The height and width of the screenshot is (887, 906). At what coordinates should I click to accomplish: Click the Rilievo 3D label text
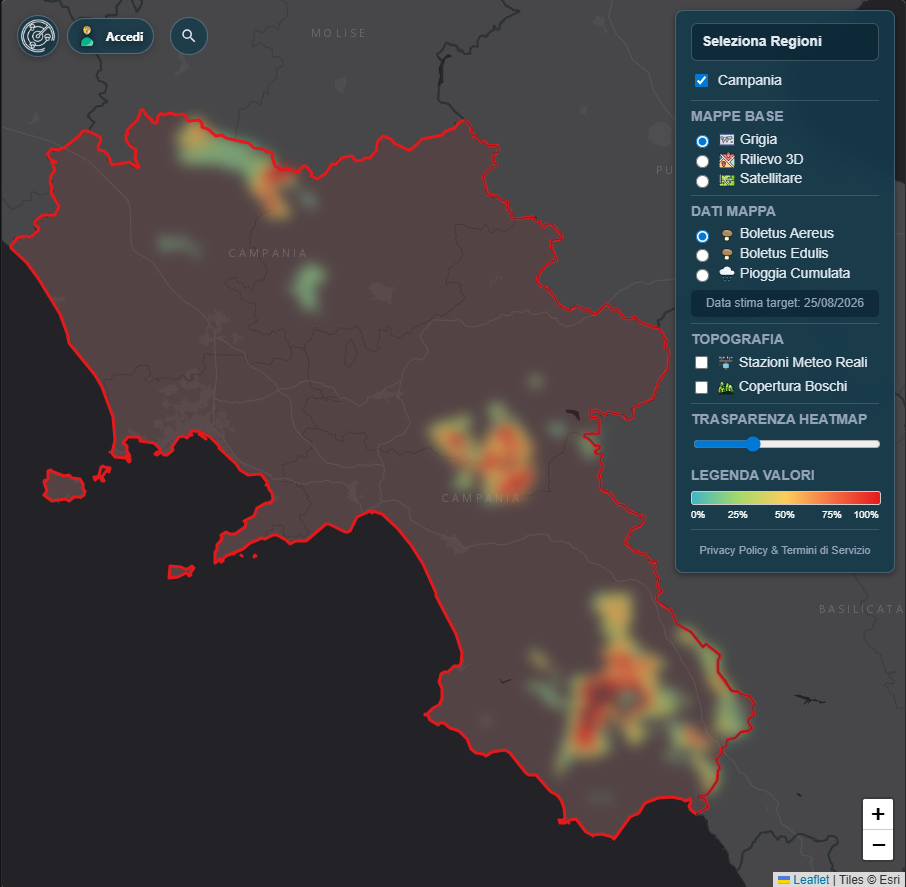[771, 159]
